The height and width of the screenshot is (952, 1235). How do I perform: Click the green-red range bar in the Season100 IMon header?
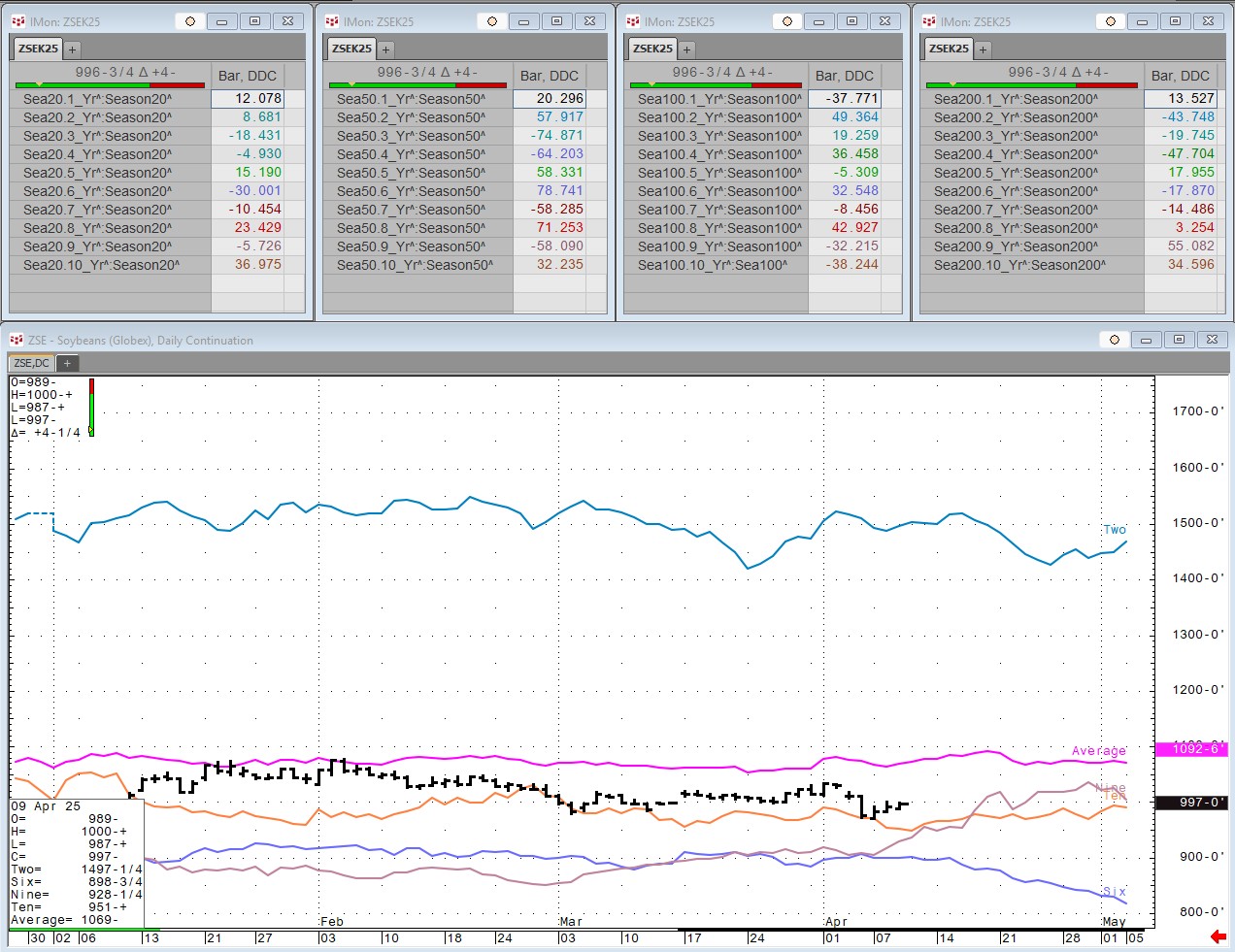[716, 84]
